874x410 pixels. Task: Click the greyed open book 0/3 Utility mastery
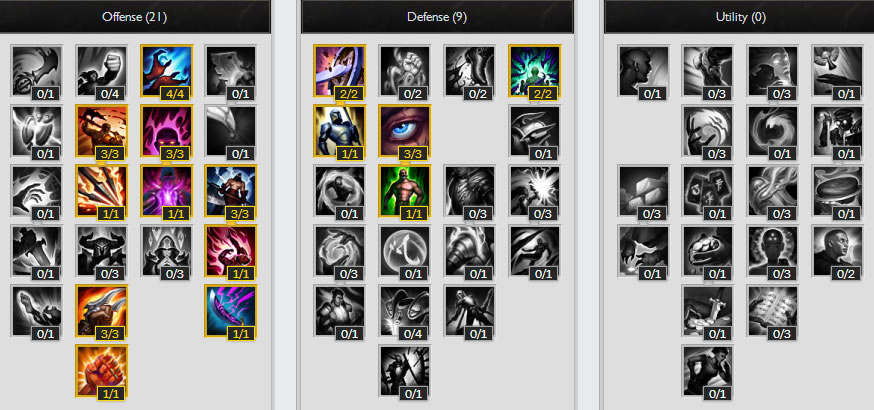[x=773, y=311]
